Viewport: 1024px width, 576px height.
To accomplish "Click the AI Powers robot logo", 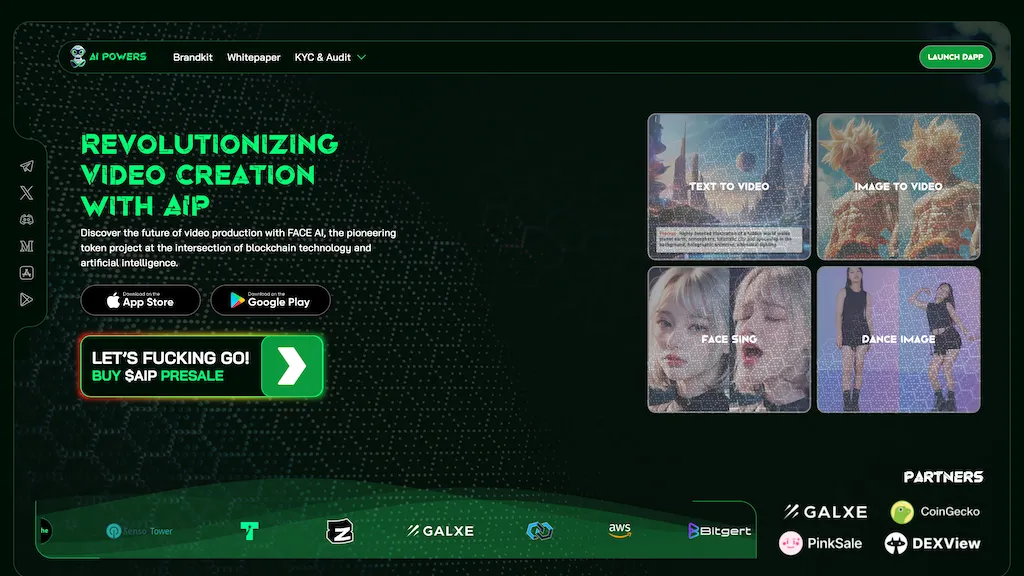I will pyautogui.click(x=78, y=57).
